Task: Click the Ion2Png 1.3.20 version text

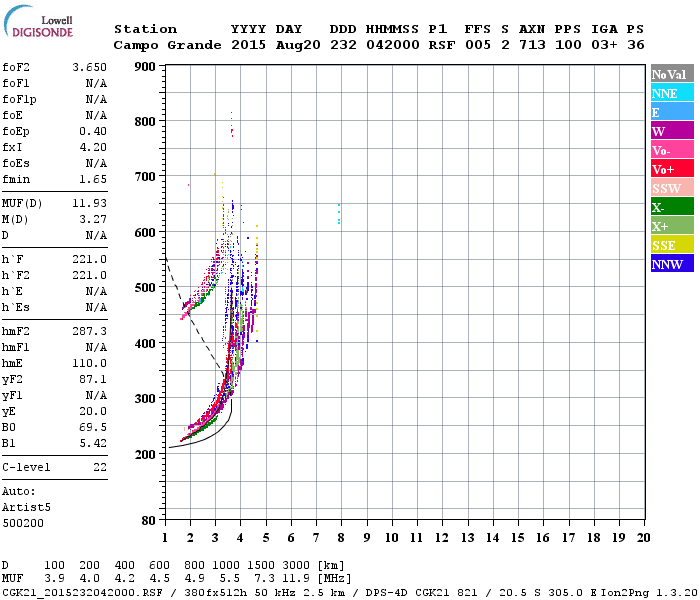Action: [649, 592]
